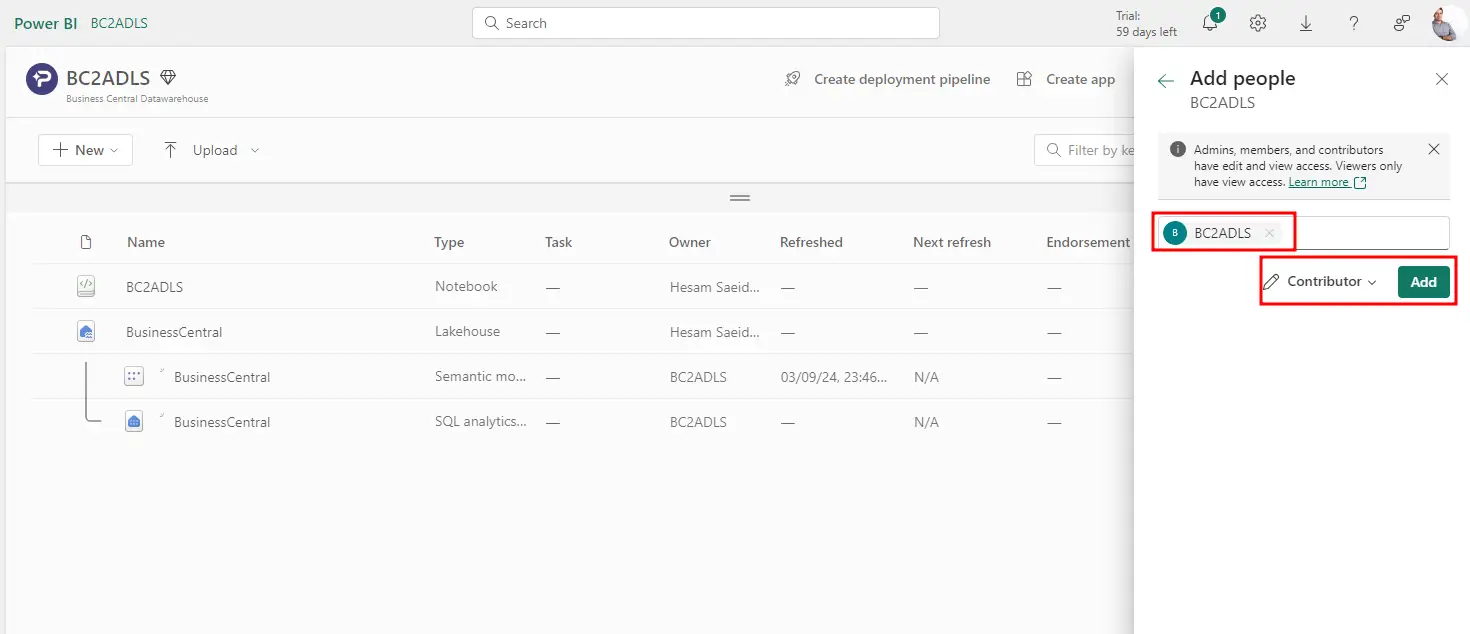This screenshot has height=634, width=1470.
Task: Click the pane collapse handle above the list
Action: [740, 198]
